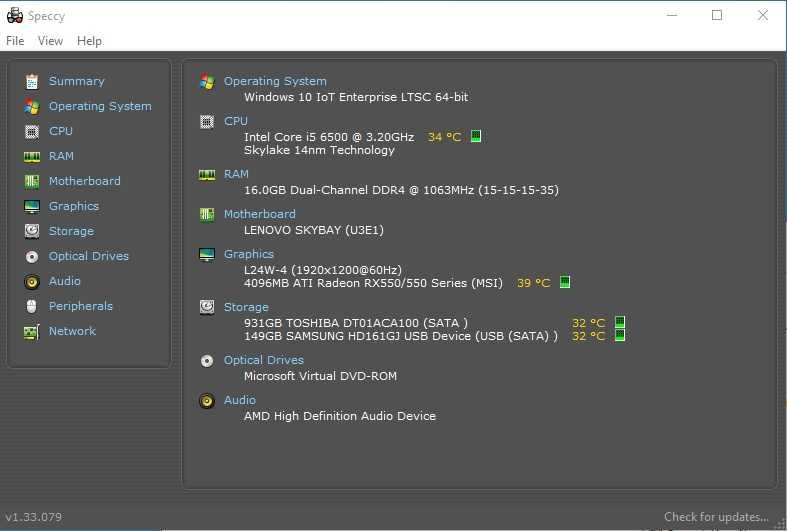Click L24W-4 (1920x1200@60Hz) monitor text
787x531 pixels.
click(x=323, y=270)
